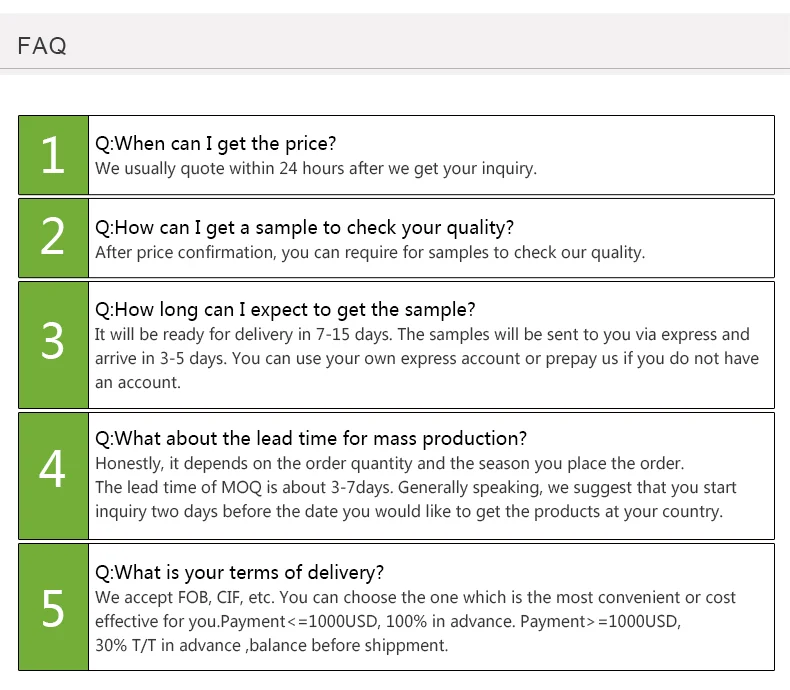Viewport: 790px width, 690px height.
Task: Expand 'How long can I expect to get the sample?'
Action: [285, 309]
